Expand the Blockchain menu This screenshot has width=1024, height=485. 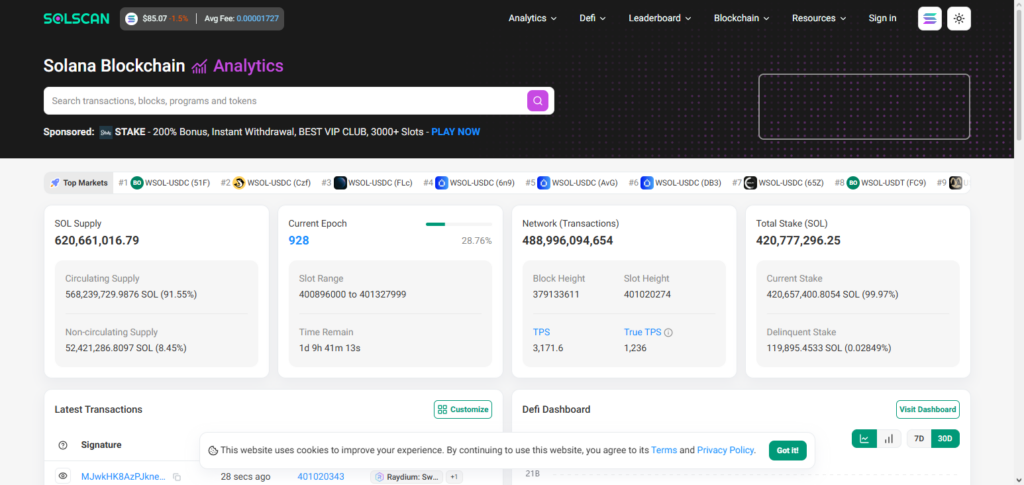coord(741,18)
